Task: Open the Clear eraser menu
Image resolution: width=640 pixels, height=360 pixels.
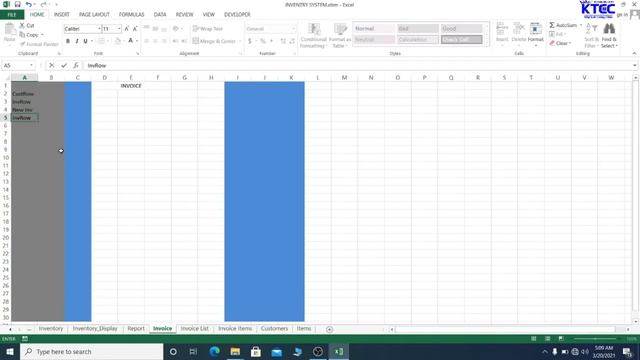Action: (560, 43)
